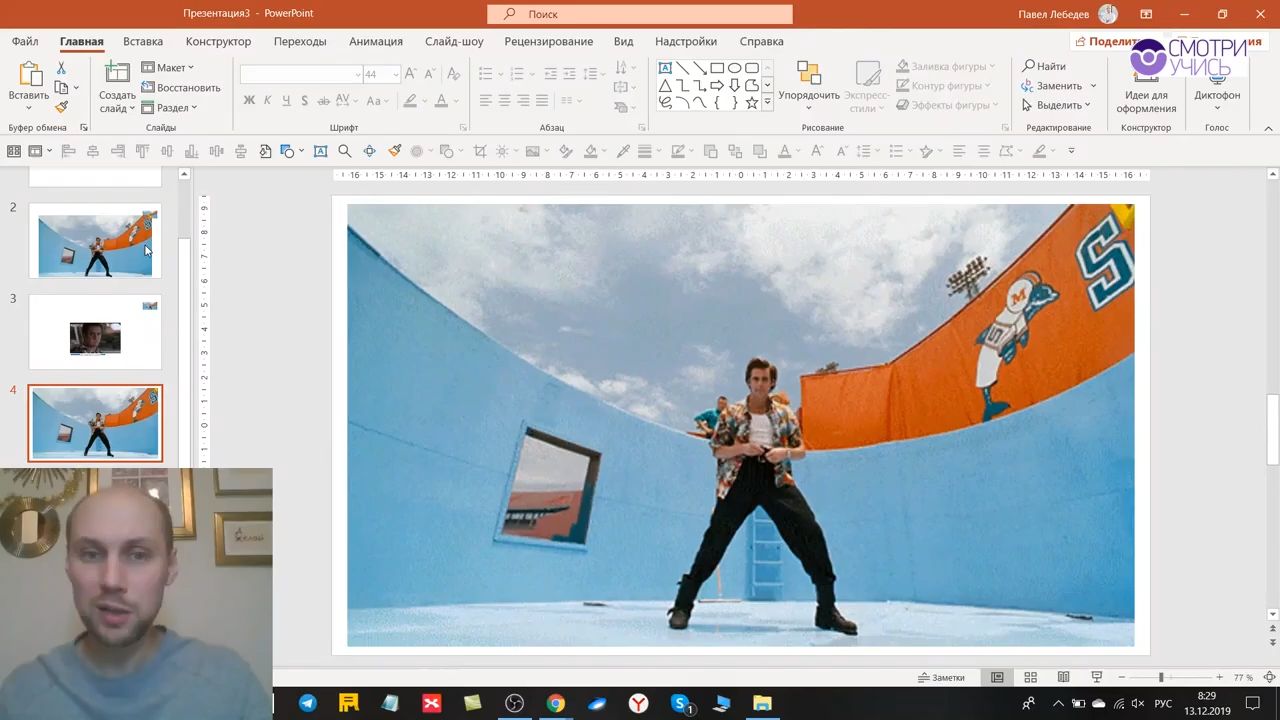Select the star shape in gallery

coord(751,102)
